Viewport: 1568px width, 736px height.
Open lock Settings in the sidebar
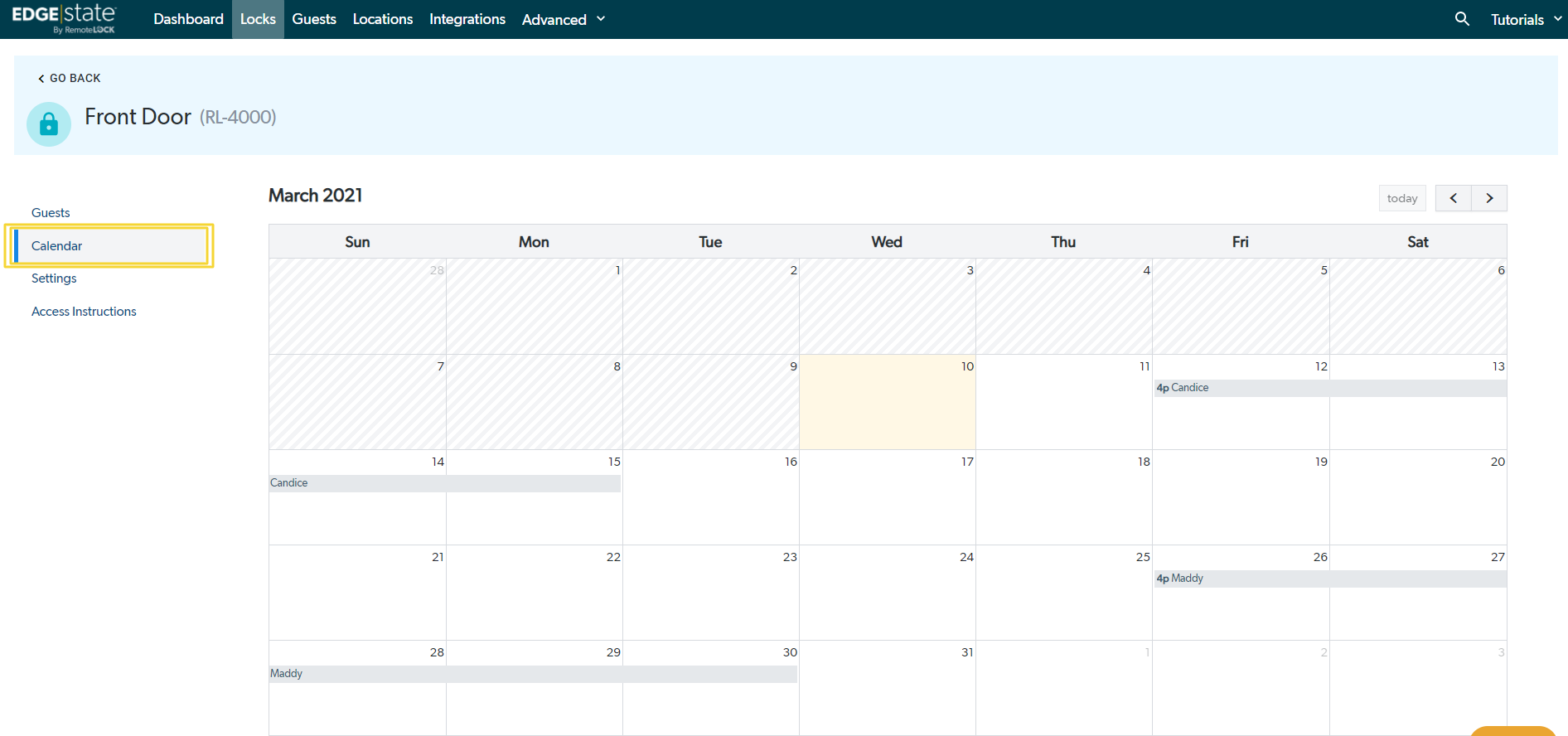(54, 278)
